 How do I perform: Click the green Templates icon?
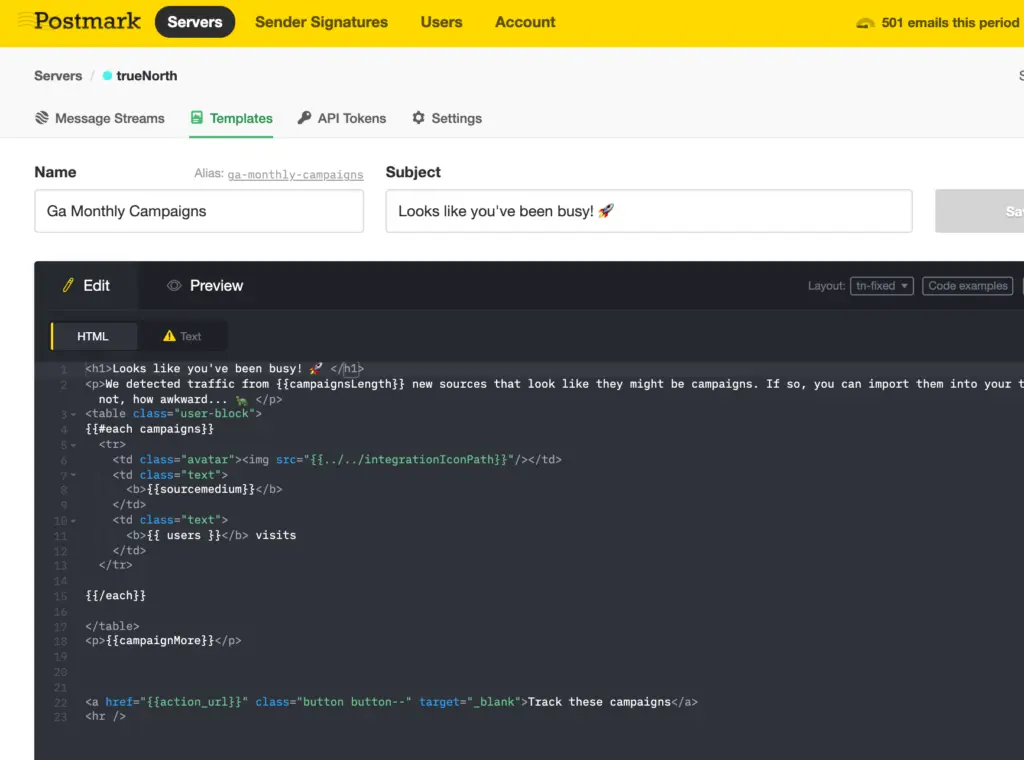pos(197,118)
